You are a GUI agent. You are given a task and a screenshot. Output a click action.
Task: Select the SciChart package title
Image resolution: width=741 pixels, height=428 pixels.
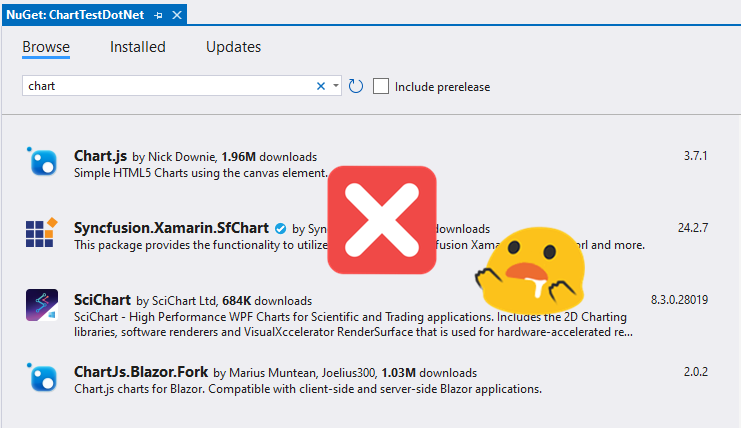103,300
